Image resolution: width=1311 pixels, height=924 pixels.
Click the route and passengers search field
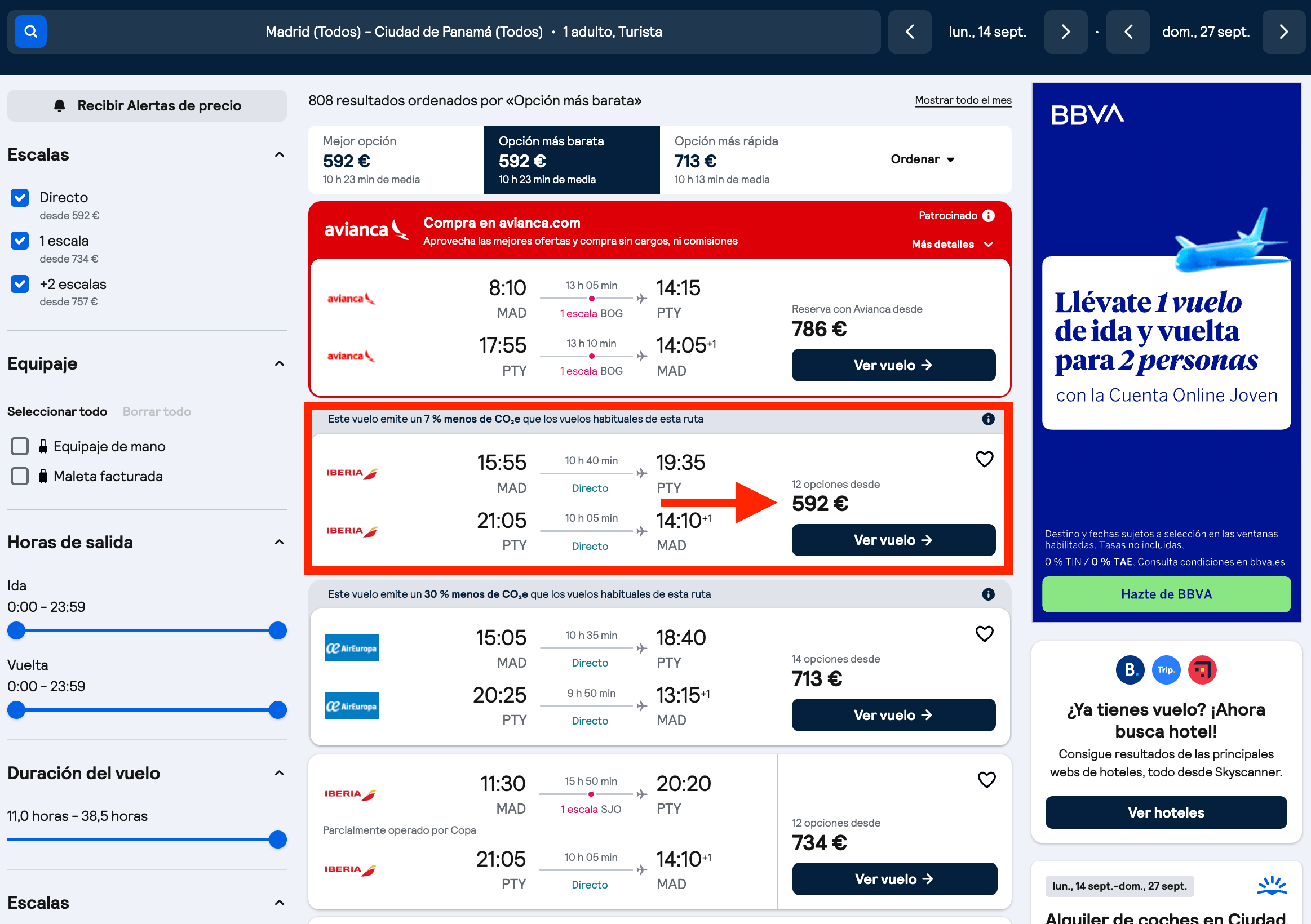[x=444, y=32]
